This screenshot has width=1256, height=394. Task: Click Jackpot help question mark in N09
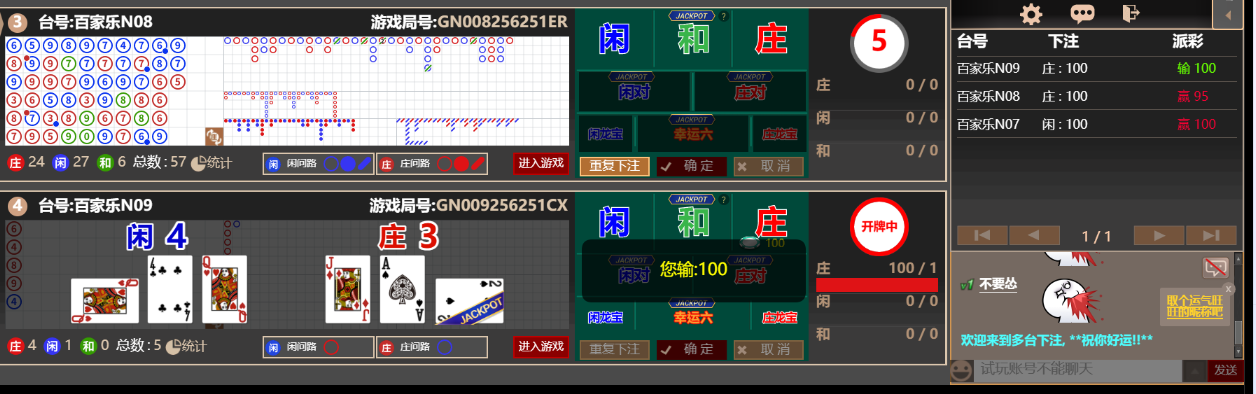pos(724,199)
